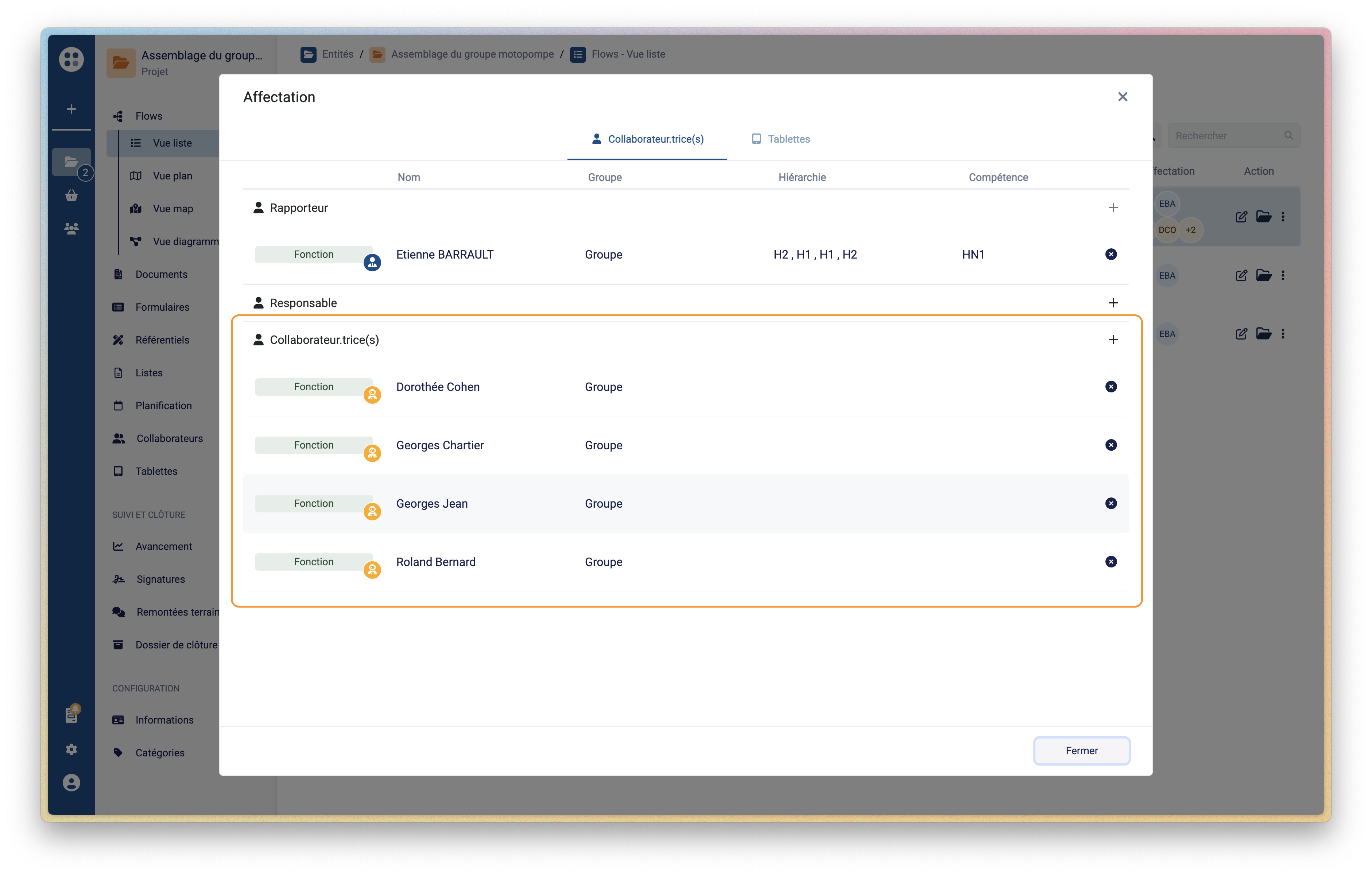Click Fonction tag for Roland Bernard

pos(313,561)
